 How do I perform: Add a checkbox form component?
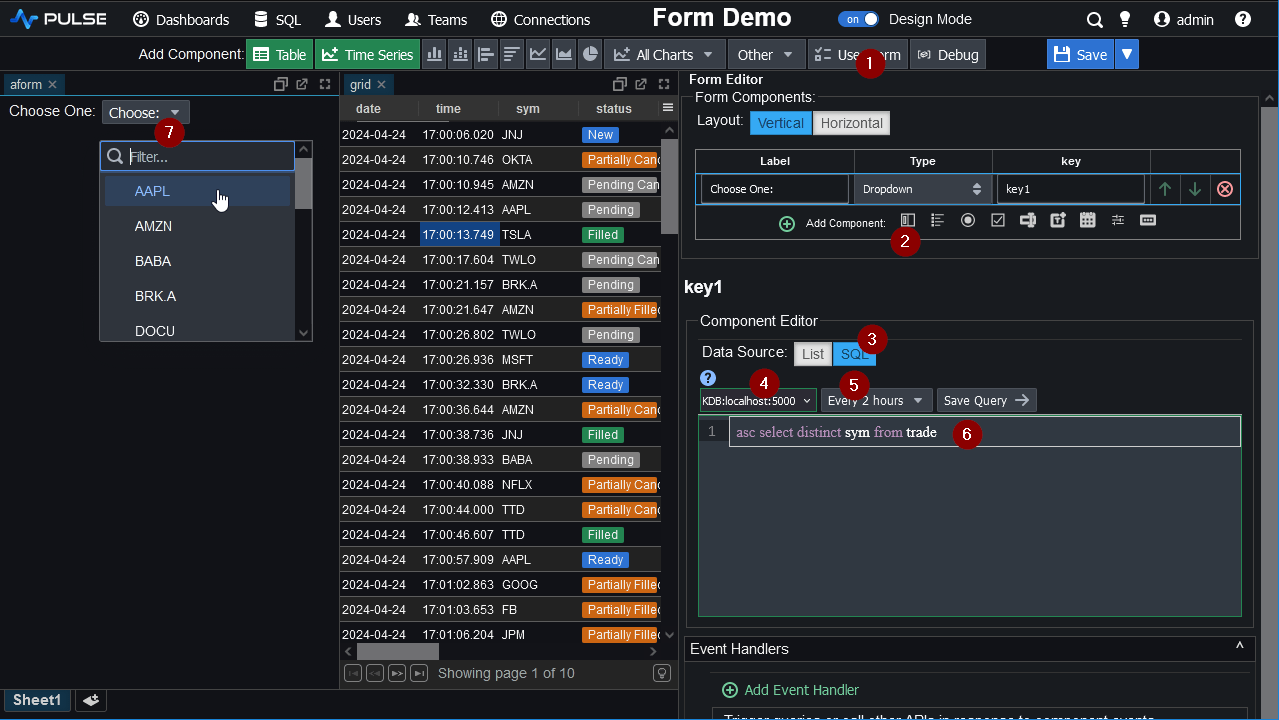(x=997, y=221)
